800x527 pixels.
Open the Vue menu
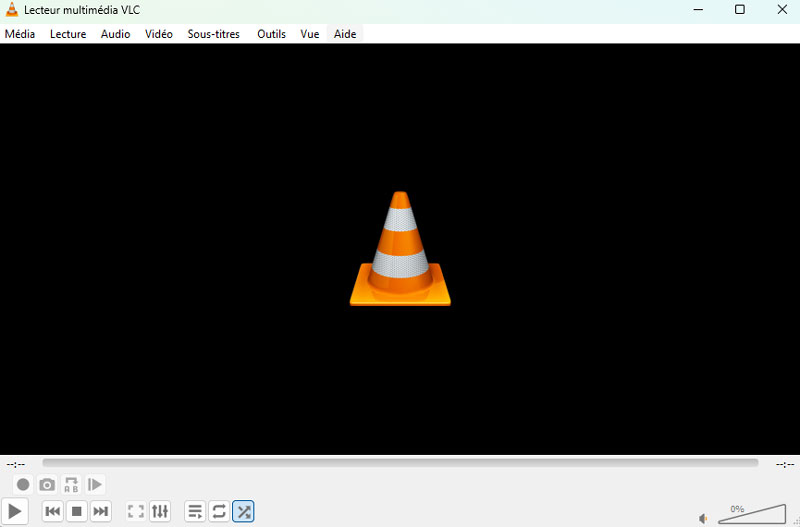tap(310, 34)
